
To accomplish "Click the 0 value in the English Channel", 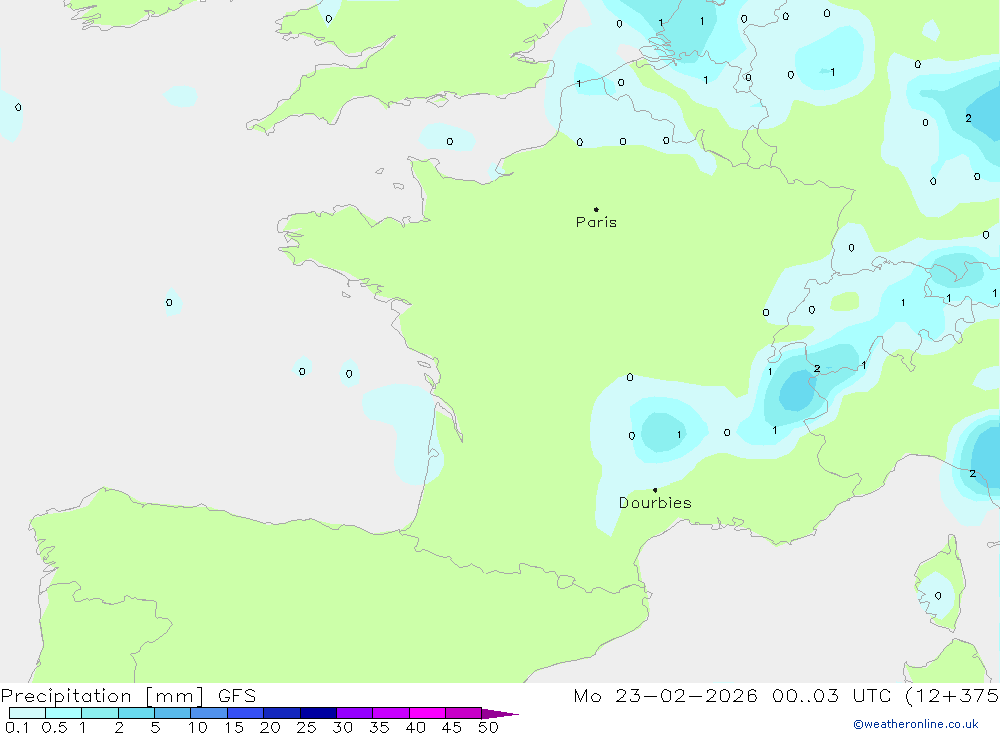I will (449, 142).
